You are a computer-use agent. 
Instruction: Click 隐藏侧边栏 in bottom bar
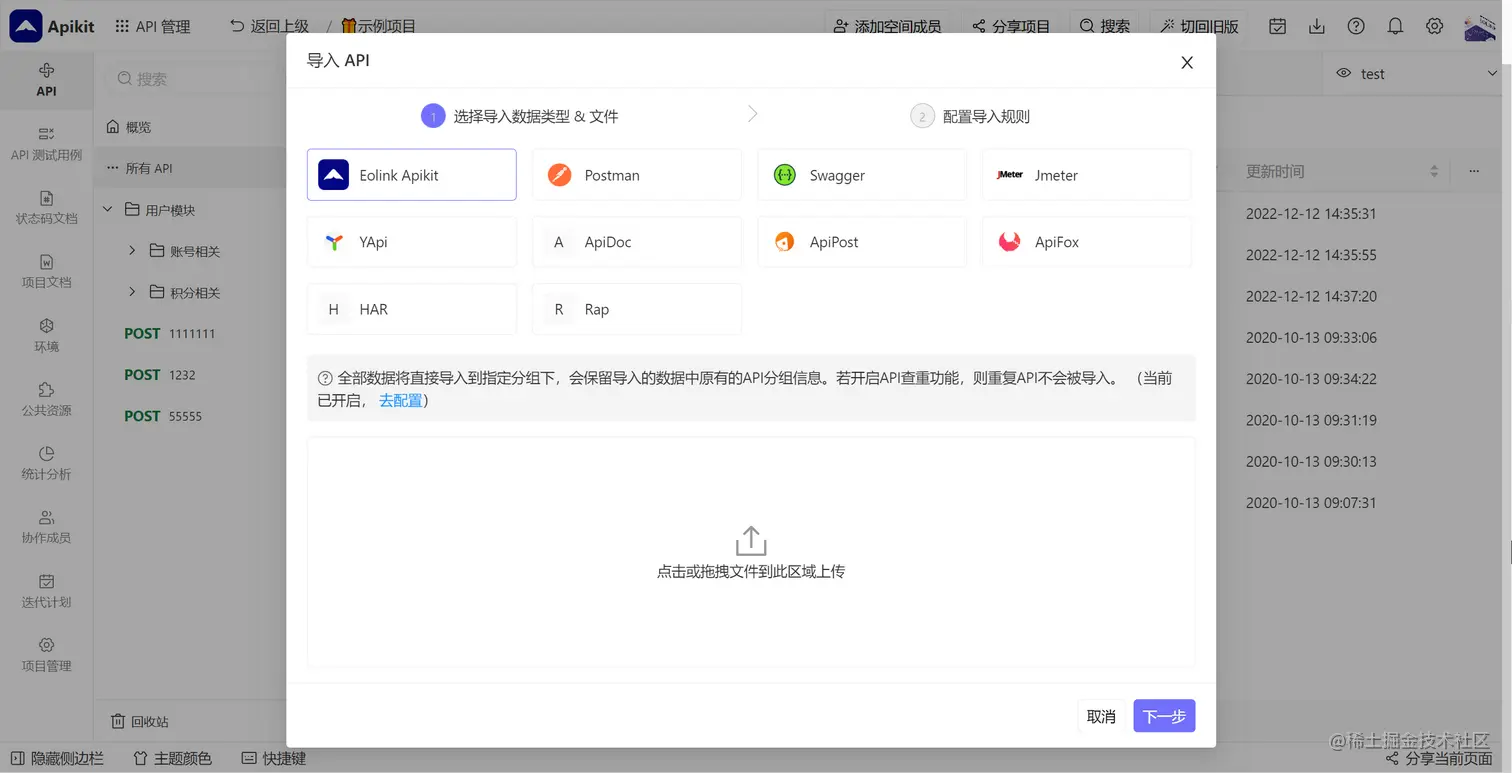pos(57,758)
